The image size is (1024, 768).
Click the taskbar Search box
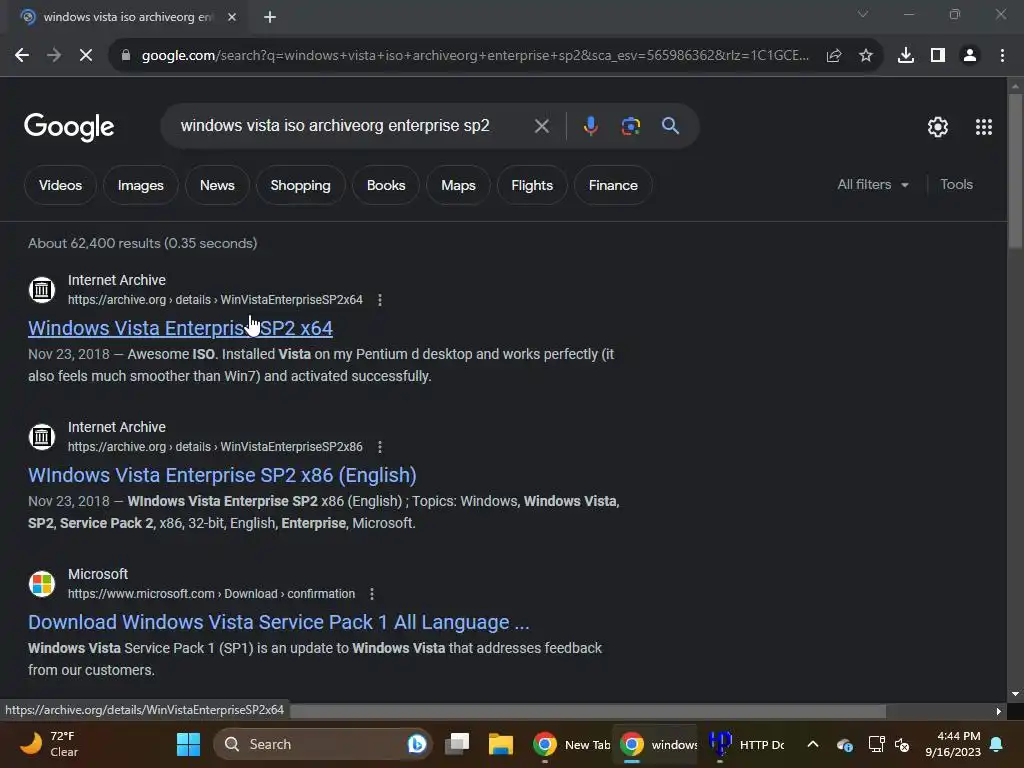tap(323, 744)
